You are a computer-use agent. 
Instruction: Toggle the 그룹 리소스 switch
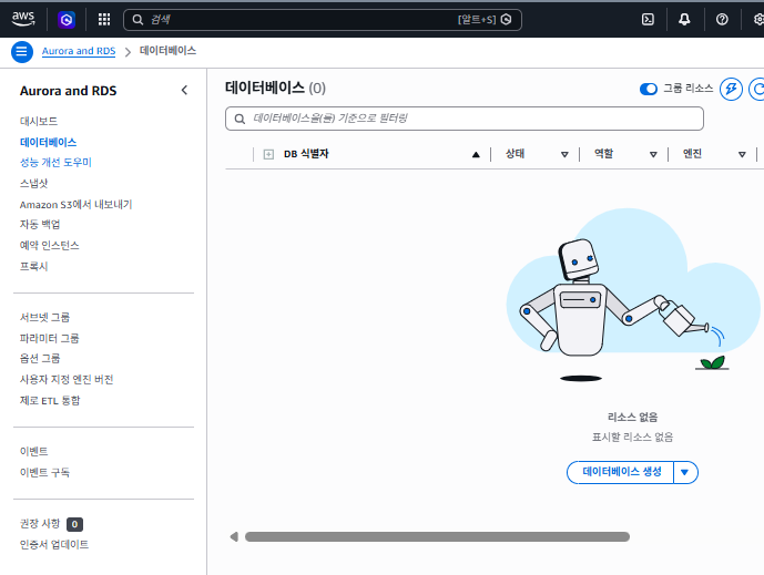click(x=648, y=89)
